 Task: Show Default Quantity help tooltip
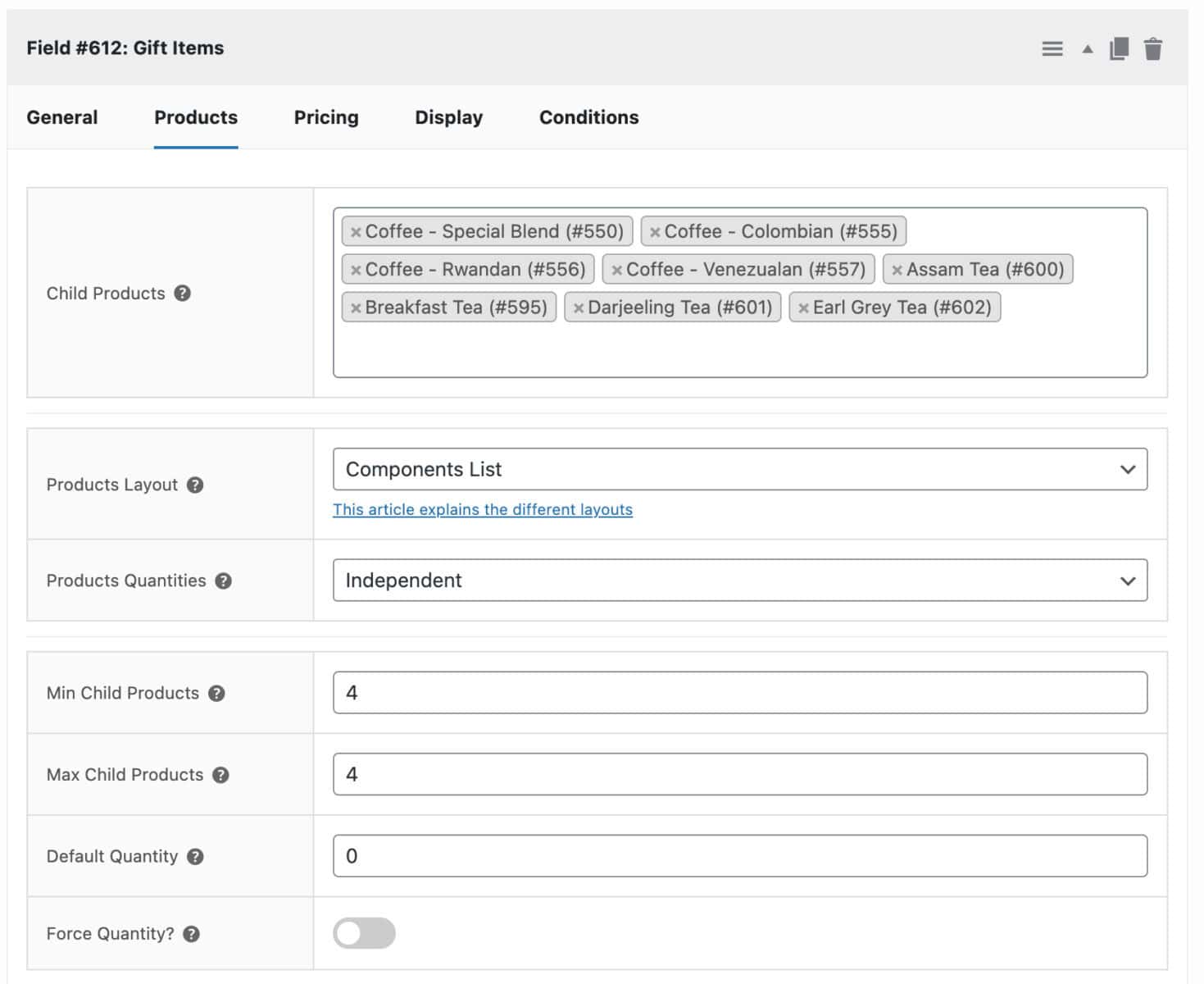(x=195, y=856)
